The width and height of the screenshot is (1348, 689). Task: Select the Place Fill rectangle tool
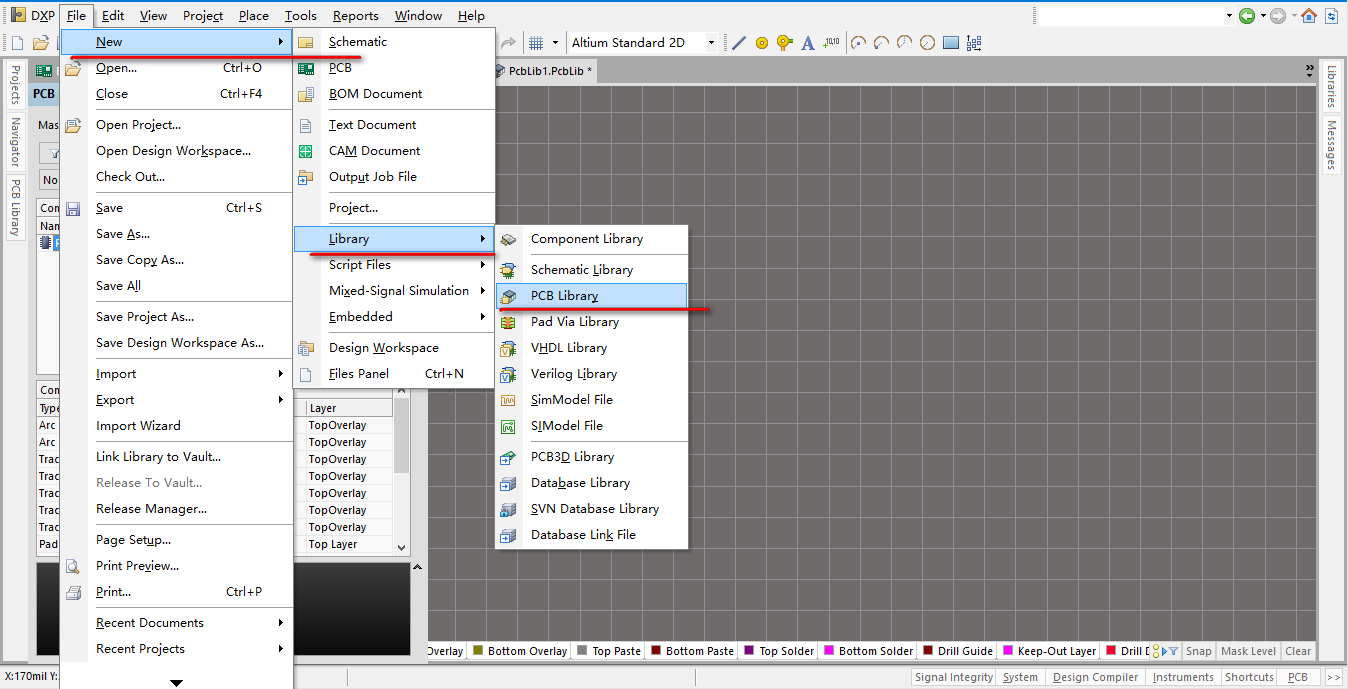950,43
